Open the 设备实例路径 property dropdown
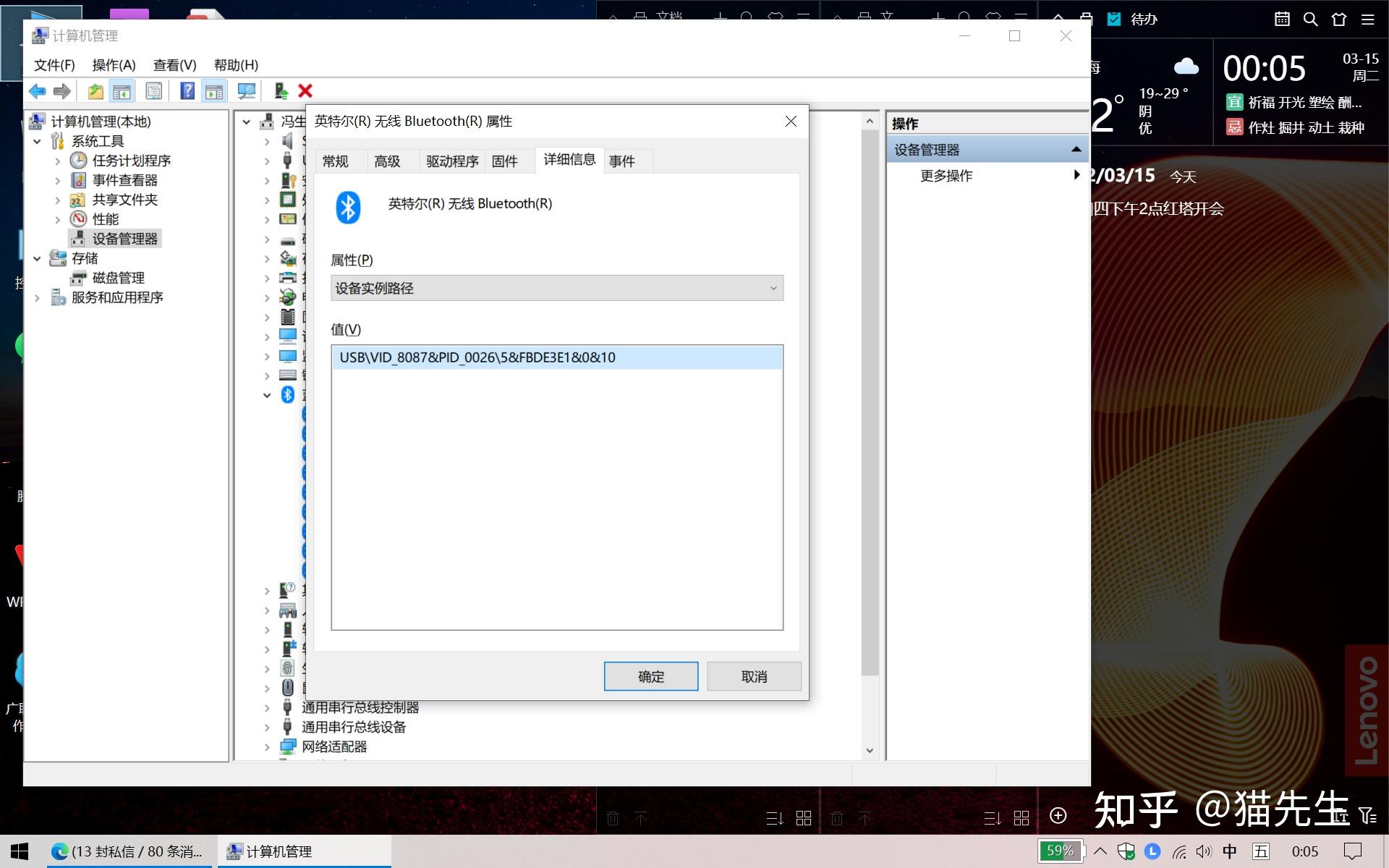 point(557,288)
